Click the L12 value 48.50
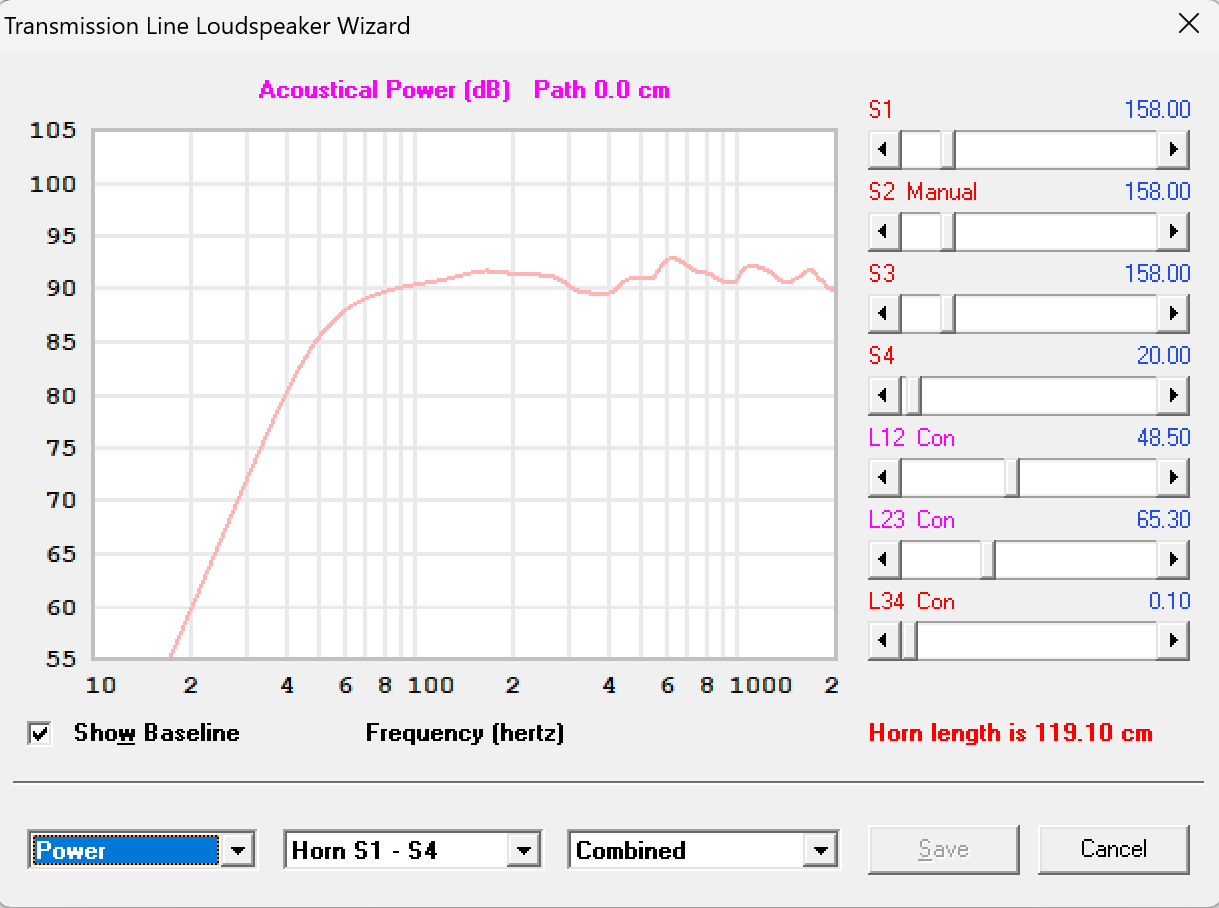Screen dimensions: 1219x908 point(1163,438)
